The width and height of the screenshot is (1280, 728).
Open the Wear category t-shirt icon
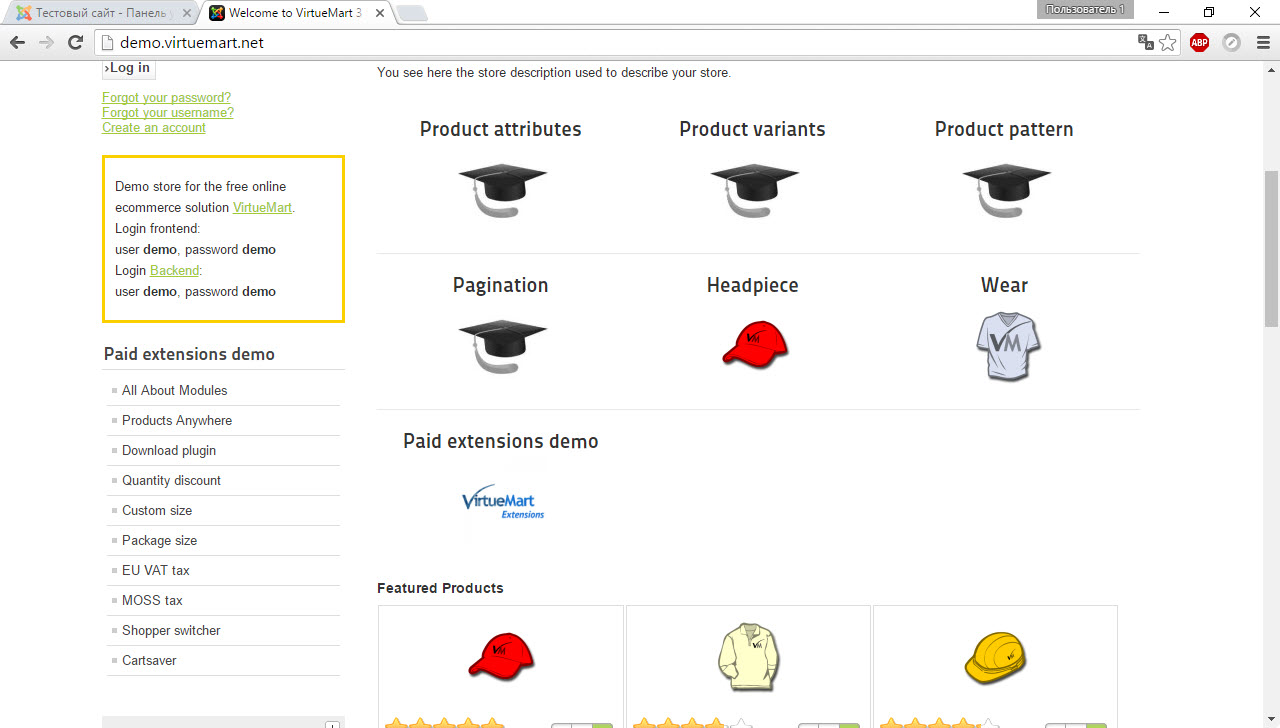click(1007, 346)
